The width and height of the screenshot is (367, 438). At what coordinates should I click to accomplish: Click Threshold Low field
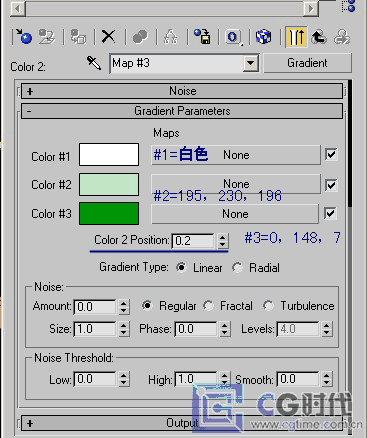click(x=95, y=379)
